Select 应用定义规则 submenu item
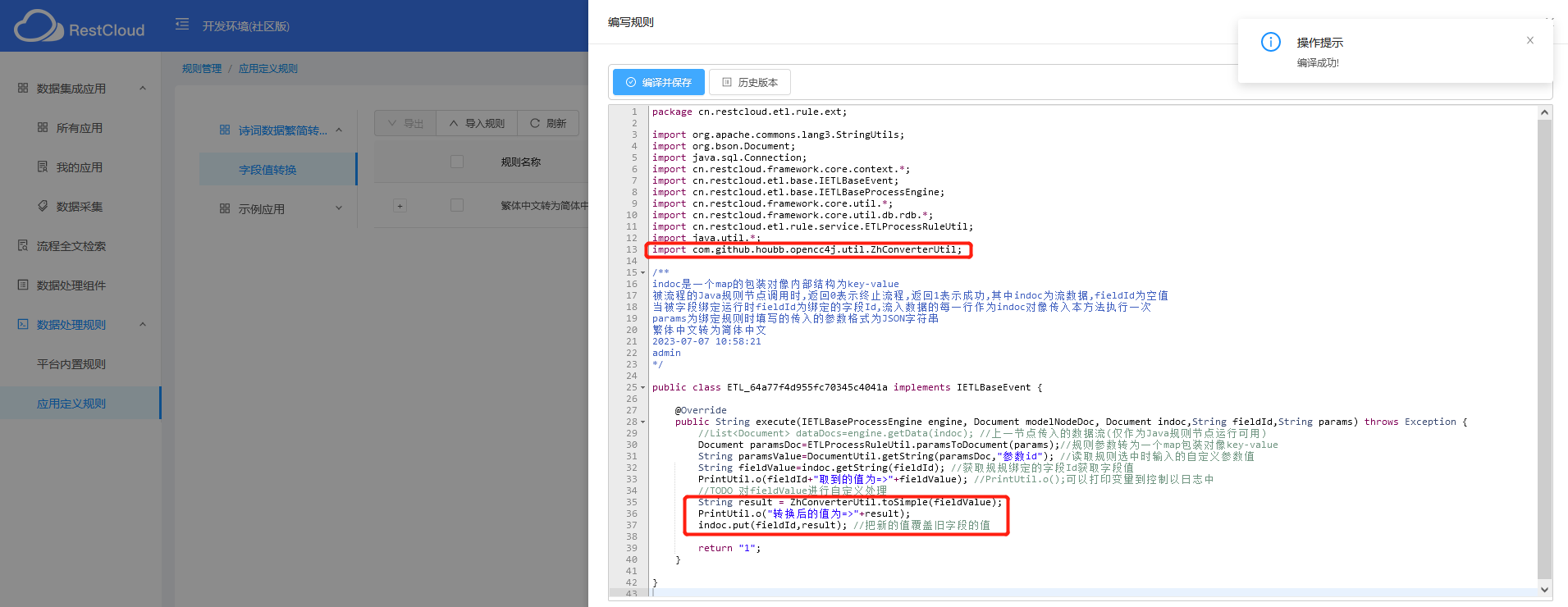Image resolution: width=1568 pixels, height=607 pixels. point(80,404)
